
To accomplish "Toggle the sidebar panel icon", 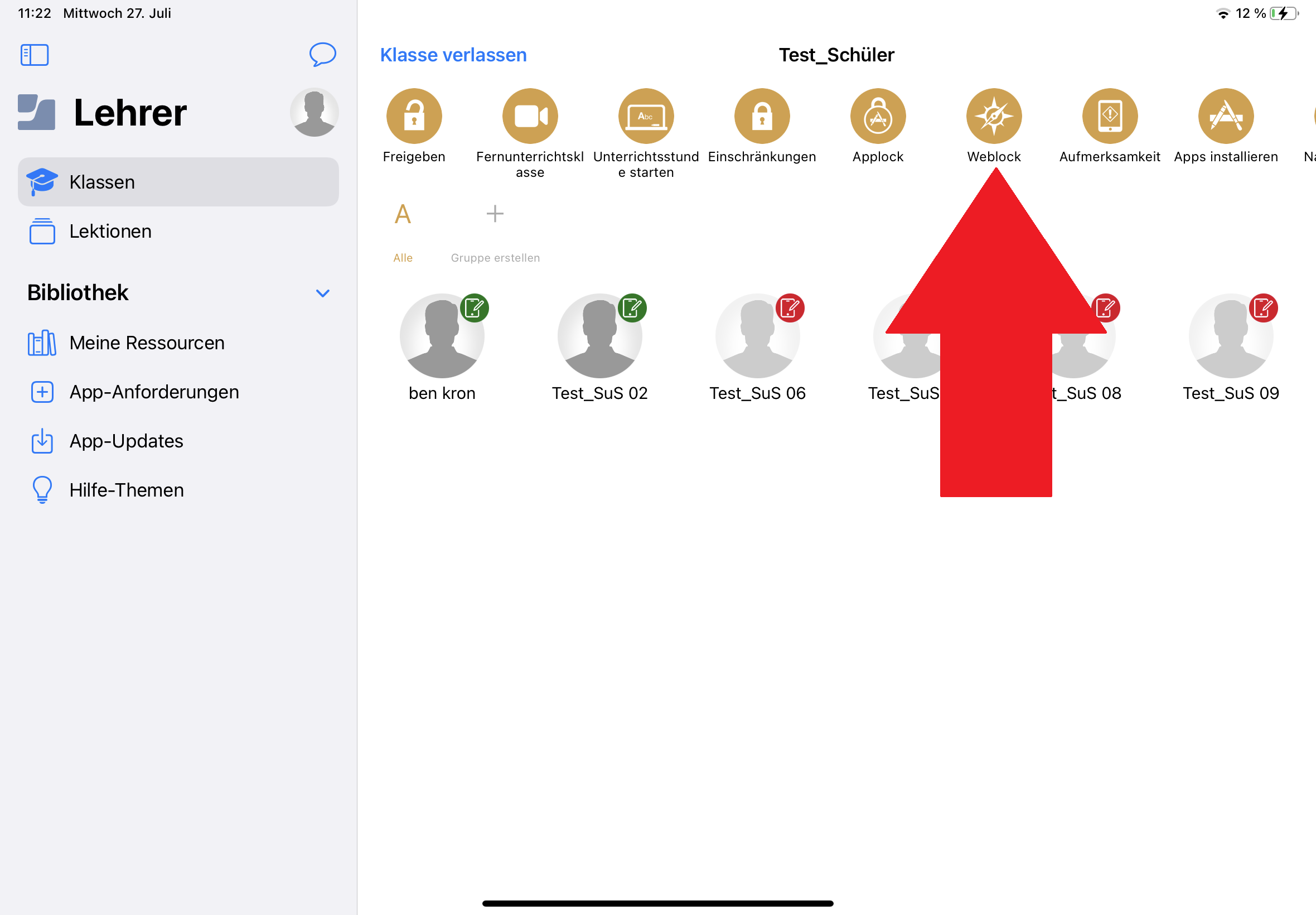I will (x=35, y=55).
